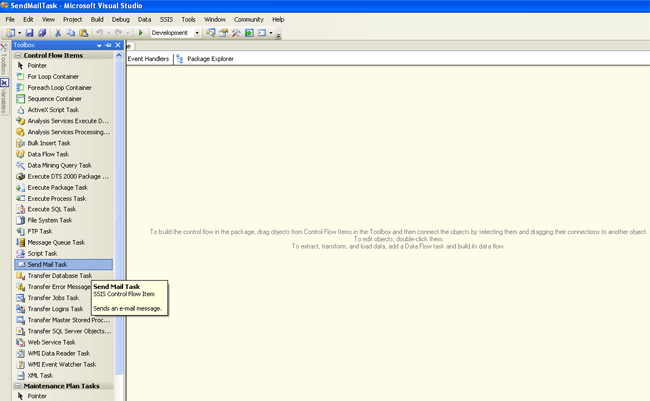Viewport: 650px width, 401px height.
Task: Click the Redo toolbar icon
Action: 119,33
